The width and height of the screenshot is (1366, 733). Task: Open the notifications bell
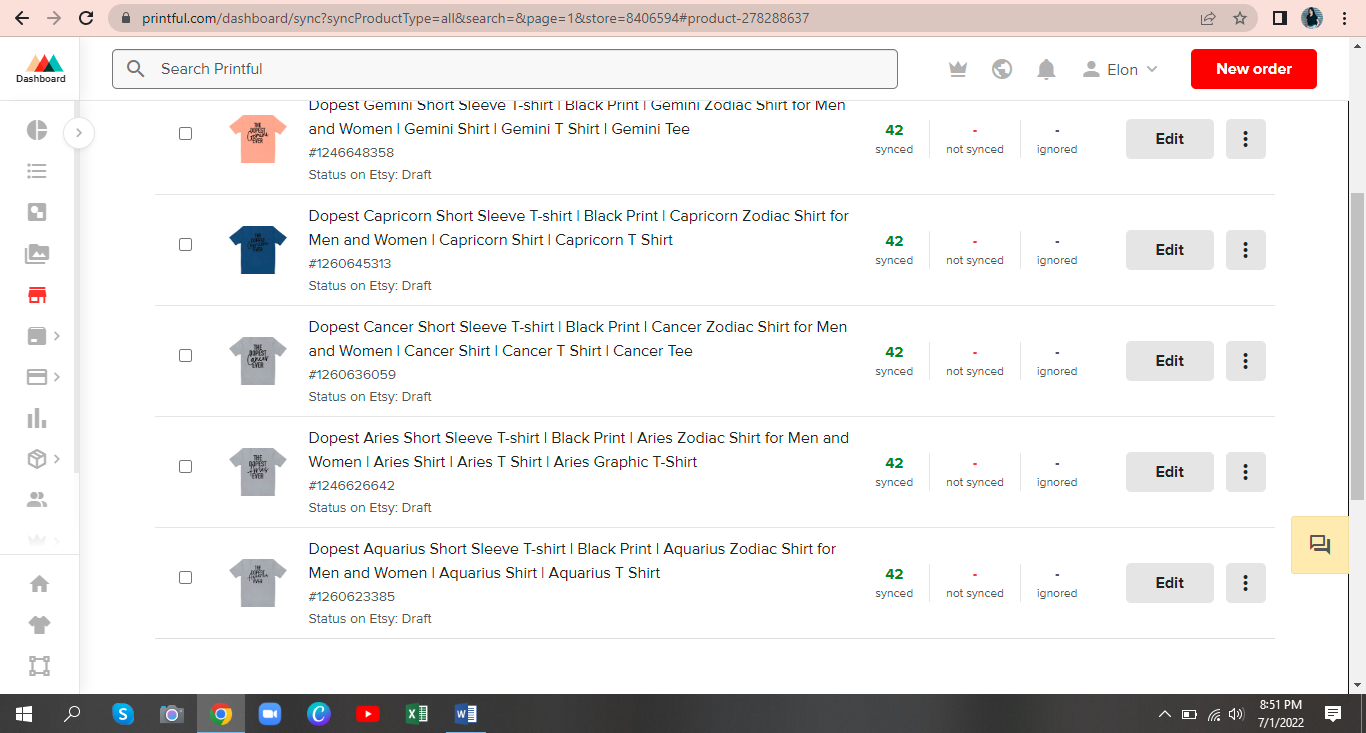(1046, 69)
